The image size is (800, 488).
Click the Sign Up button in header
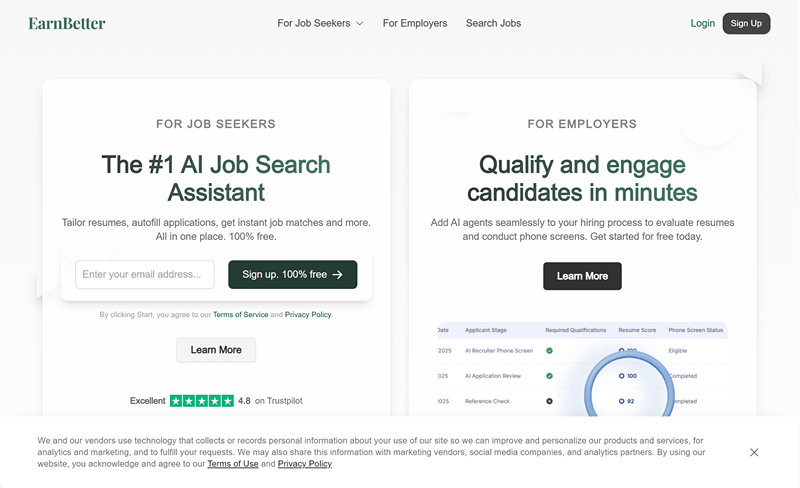tap(746, 23)
